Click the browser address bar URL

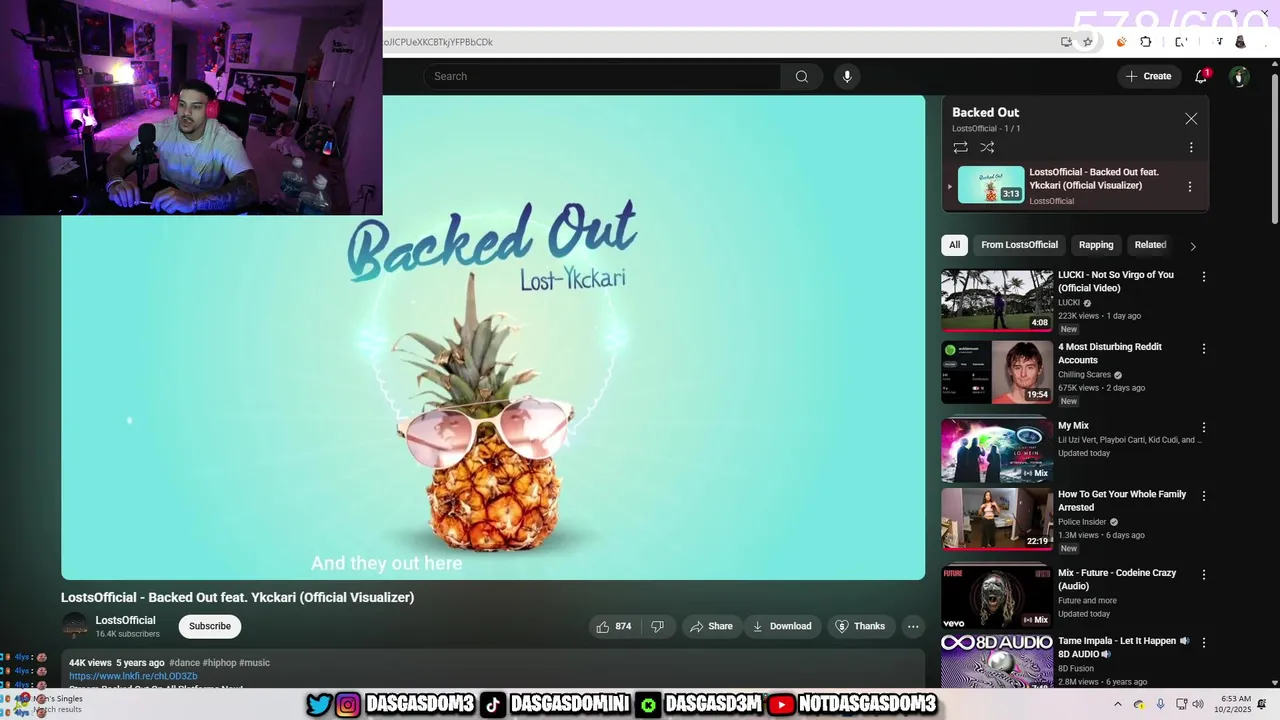[x=438, y=42]
